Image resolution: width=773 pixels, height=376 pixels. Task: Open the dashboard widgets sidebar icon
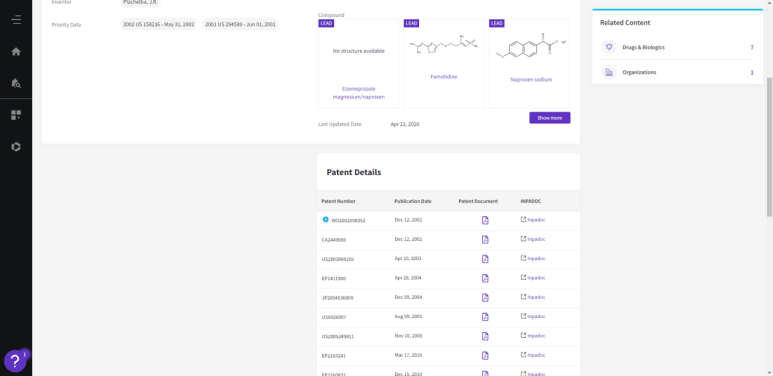click(16, 115)
